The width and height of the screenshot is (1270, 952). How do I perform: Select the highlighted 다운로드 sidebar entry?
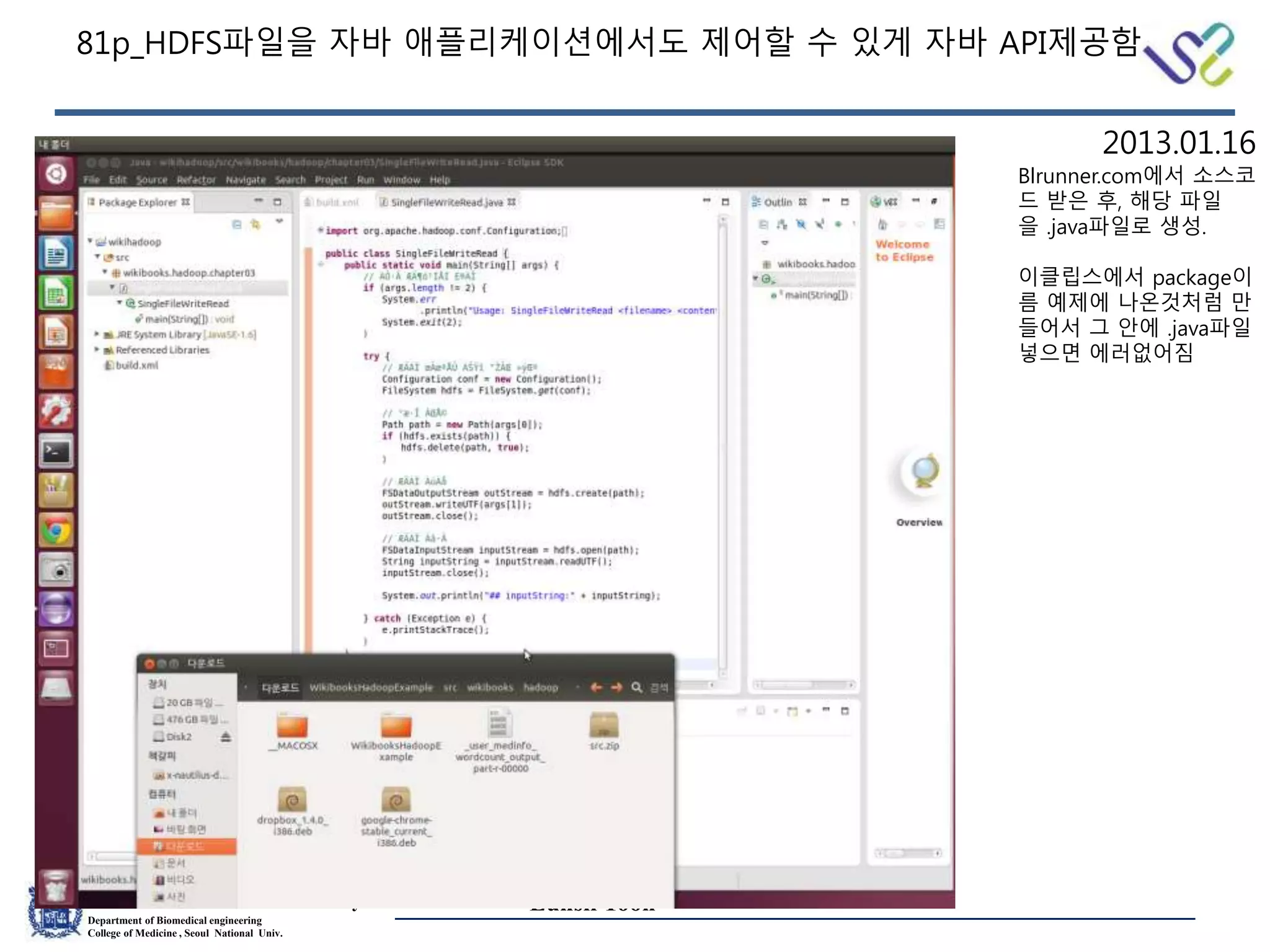pos(187,846)
